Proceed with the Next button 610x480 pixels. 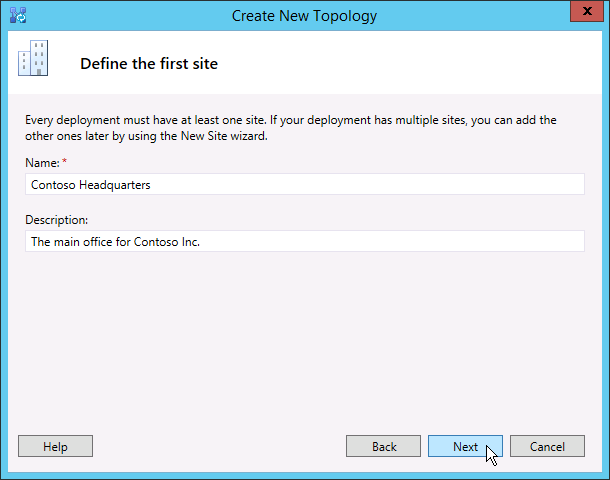pyautogui.click(x=465, y=446)
